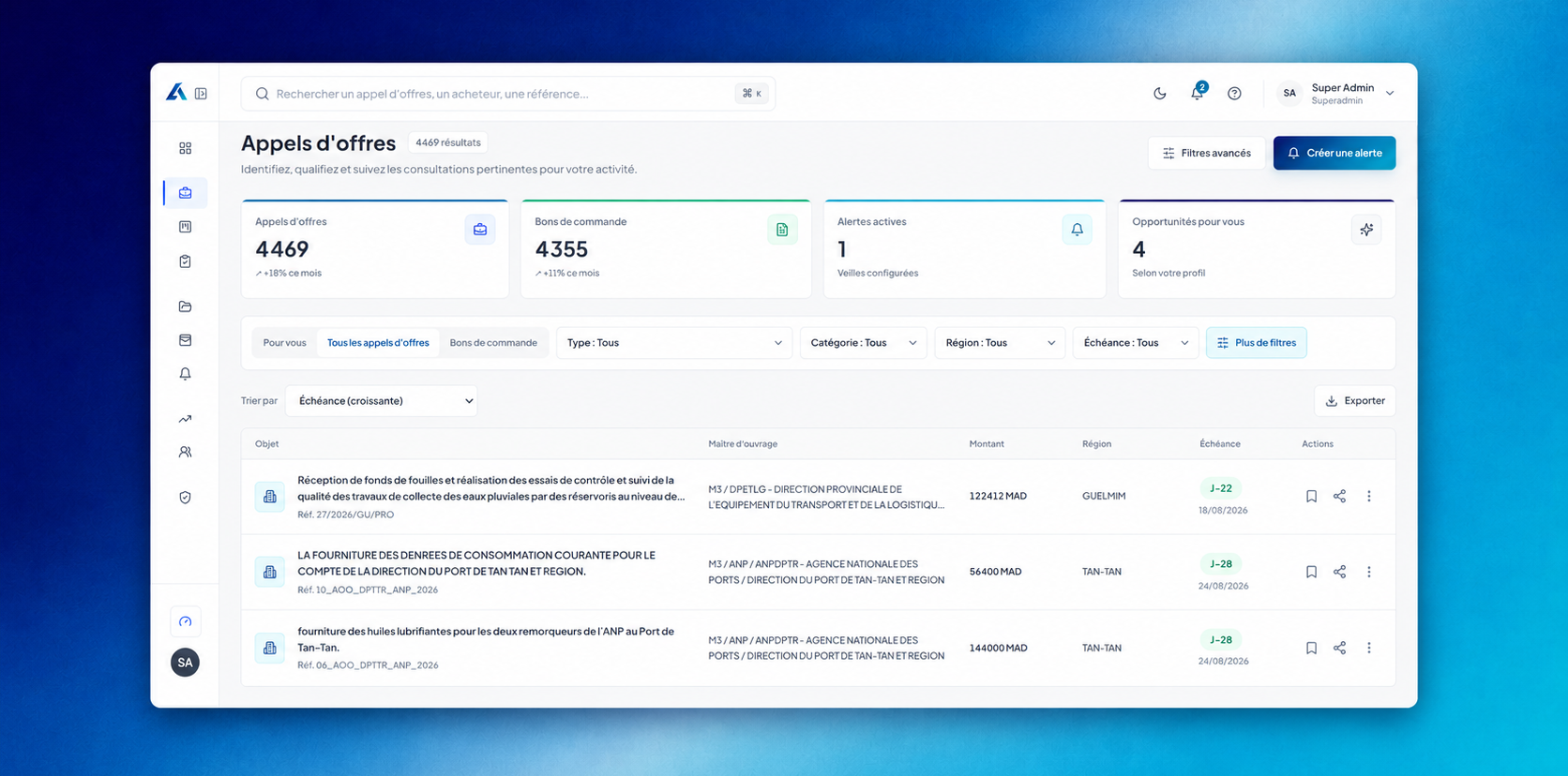Open the dashboard grid icon in the sidebar
This screenshot has width=1568, height=776.
click(185, 148)
